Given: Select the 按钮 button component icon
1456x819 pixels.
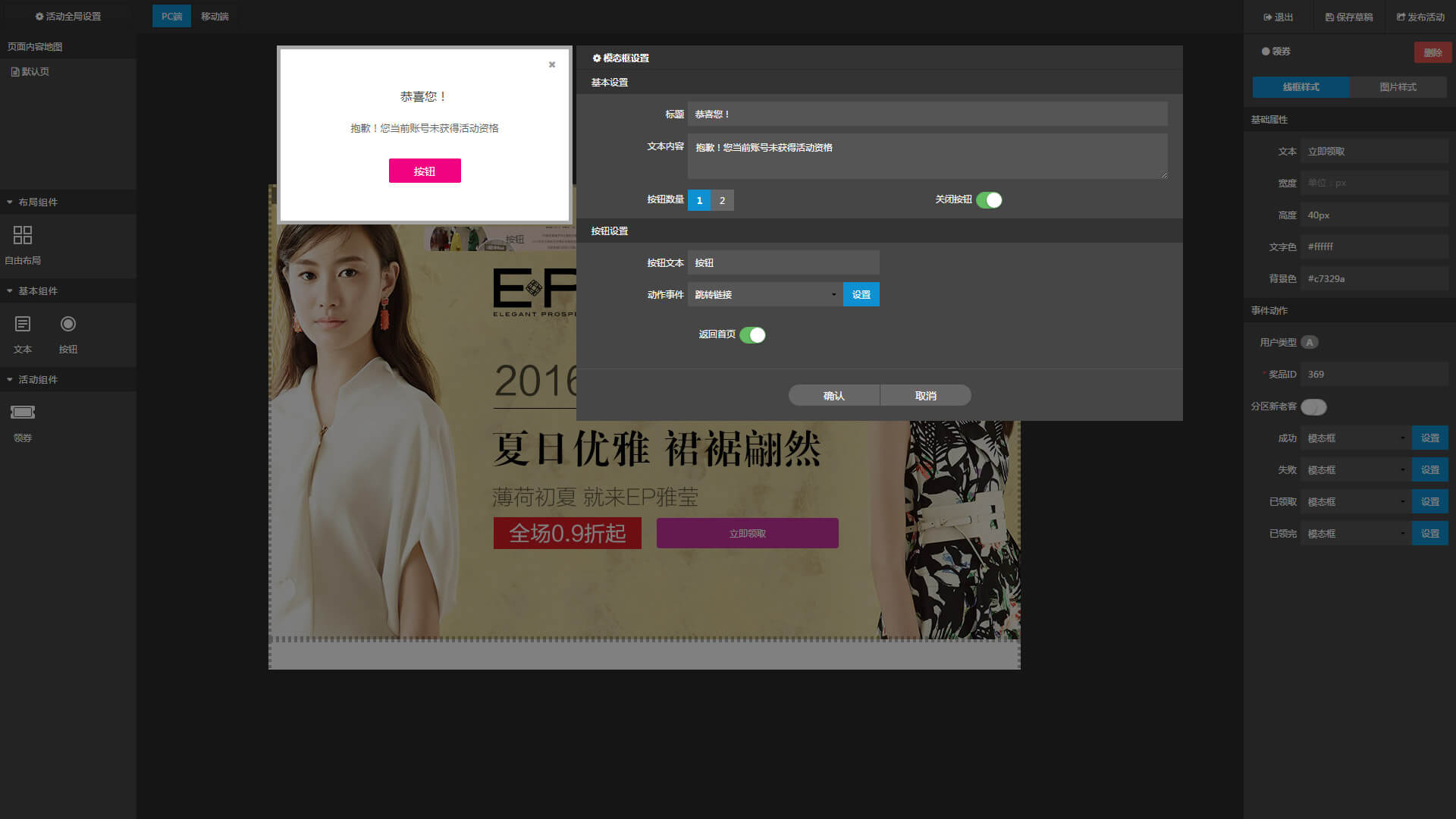Looking at the screenshot, I should (68, 324).
